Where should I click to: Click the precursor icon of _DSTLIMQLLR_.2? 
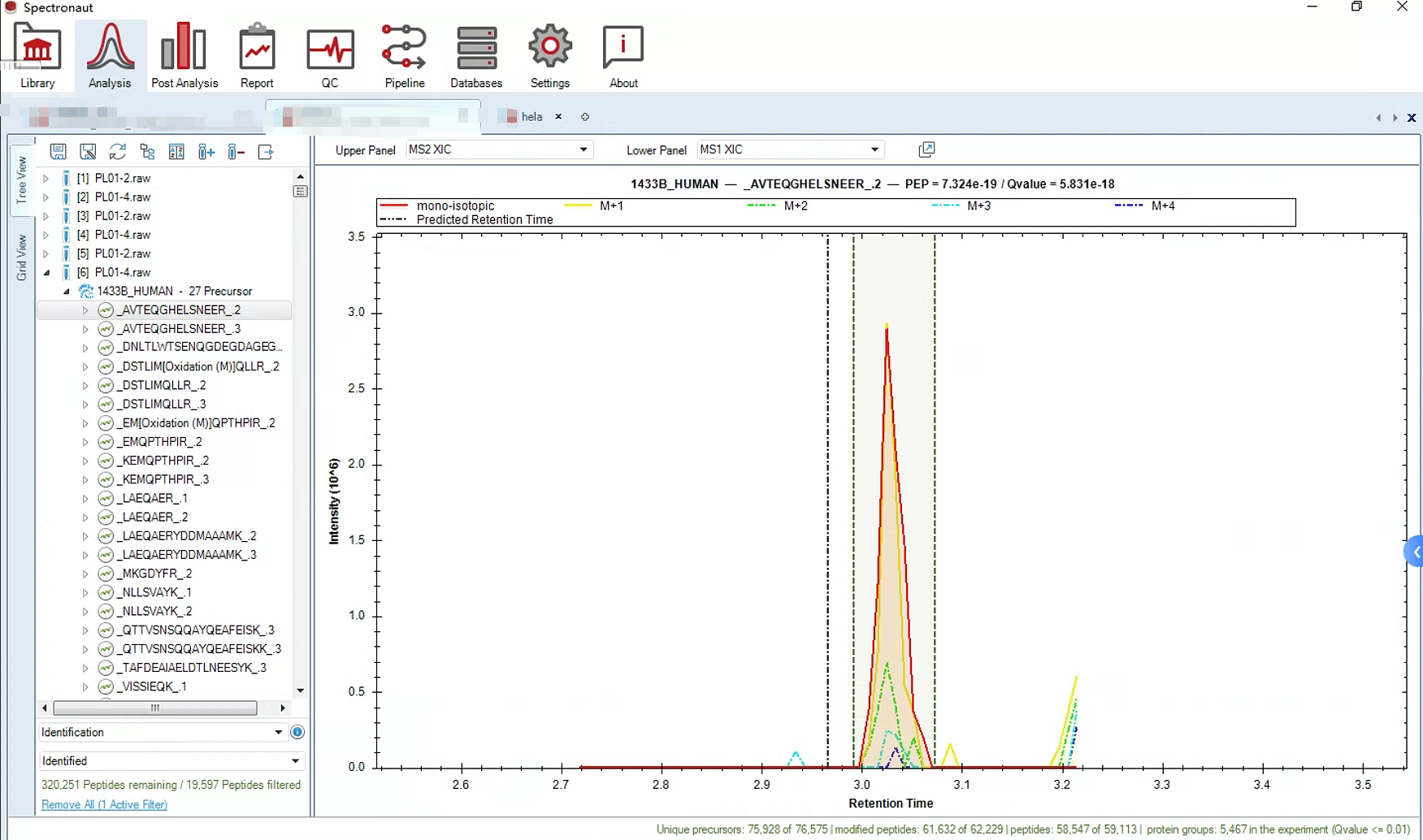pos(106,385)
